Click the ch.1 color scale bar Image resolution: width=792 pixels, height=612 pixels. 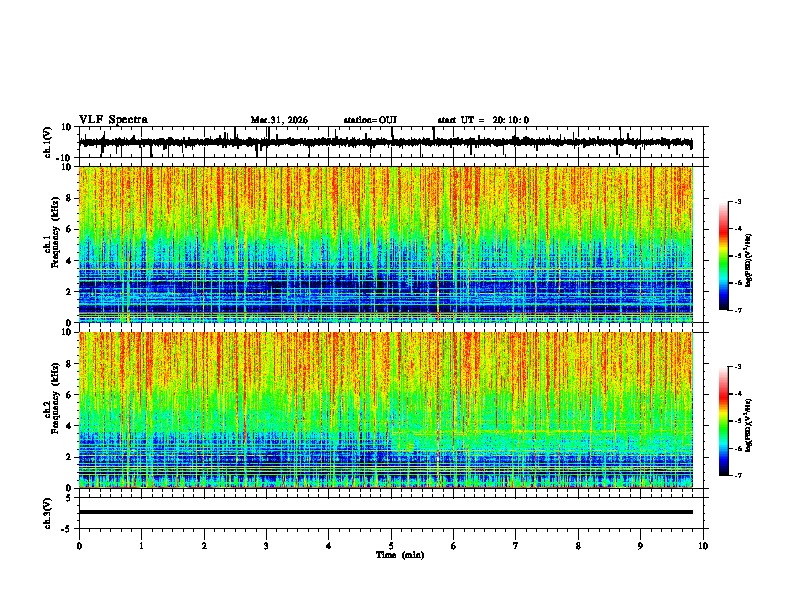coord(724,256)
